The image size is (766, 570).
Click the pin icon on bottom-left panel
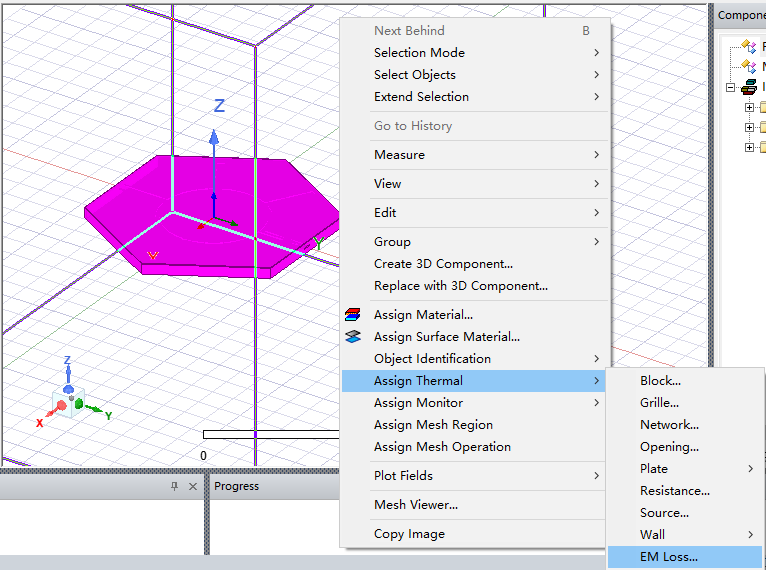[174, 487]
